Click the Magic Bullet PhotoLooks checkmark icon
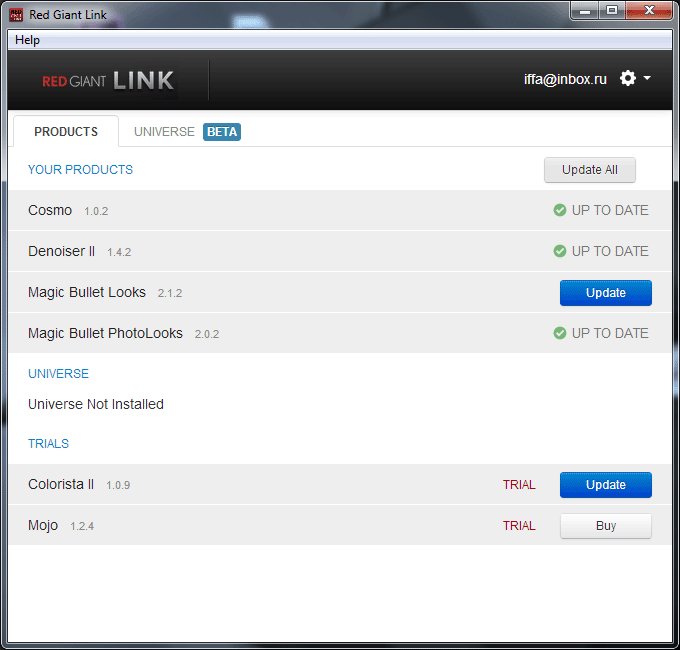 [x=559, y=333]
